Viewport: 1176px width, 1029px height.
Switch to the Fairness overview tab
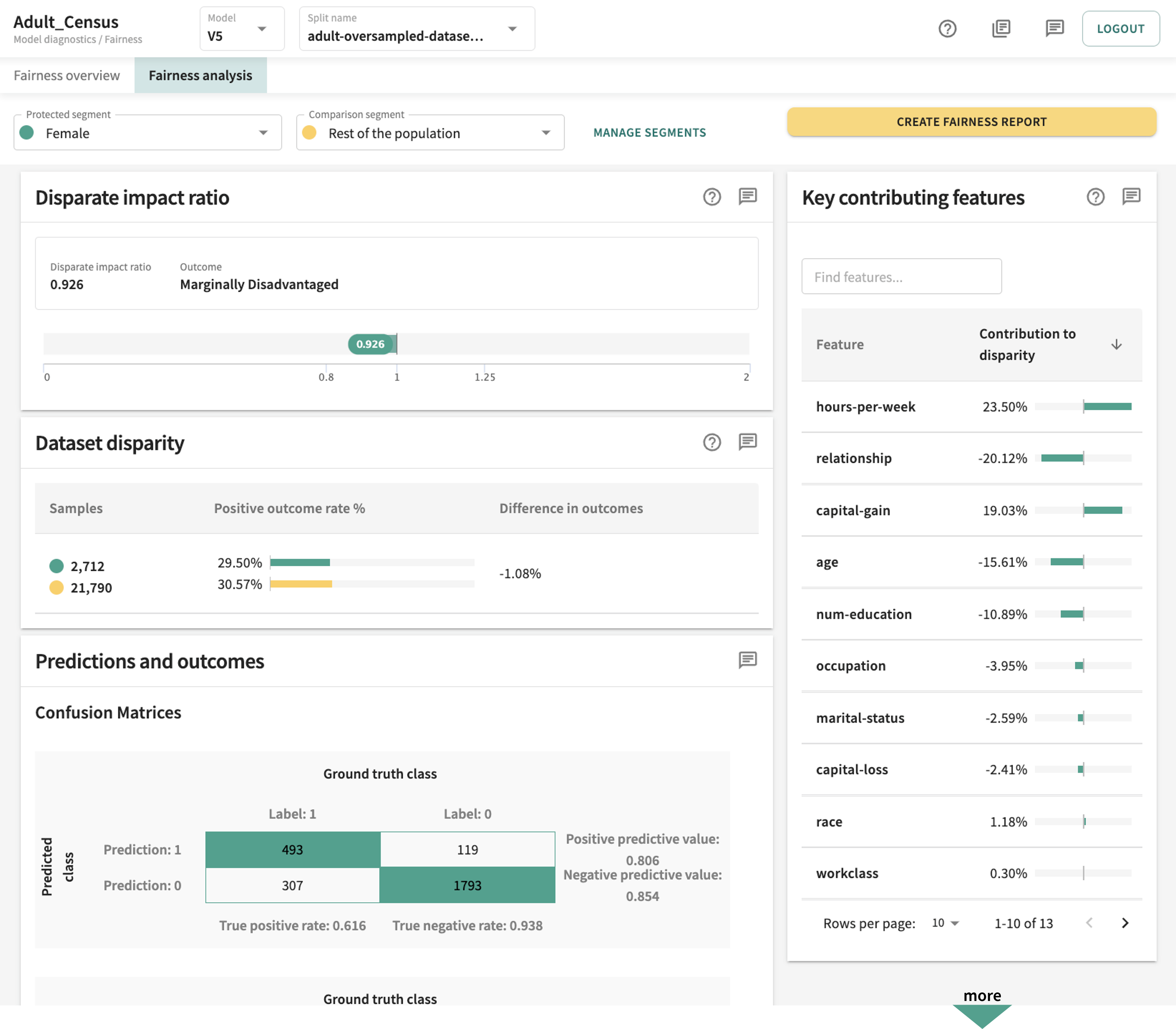[67, 75]
